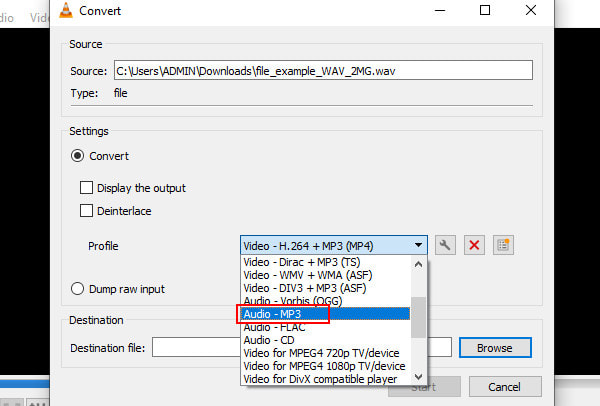Image resolution: width=600 pixels, height=406 pixels.
Task: Click the VLC cone icon in the title bar
Action: point(66,10)
